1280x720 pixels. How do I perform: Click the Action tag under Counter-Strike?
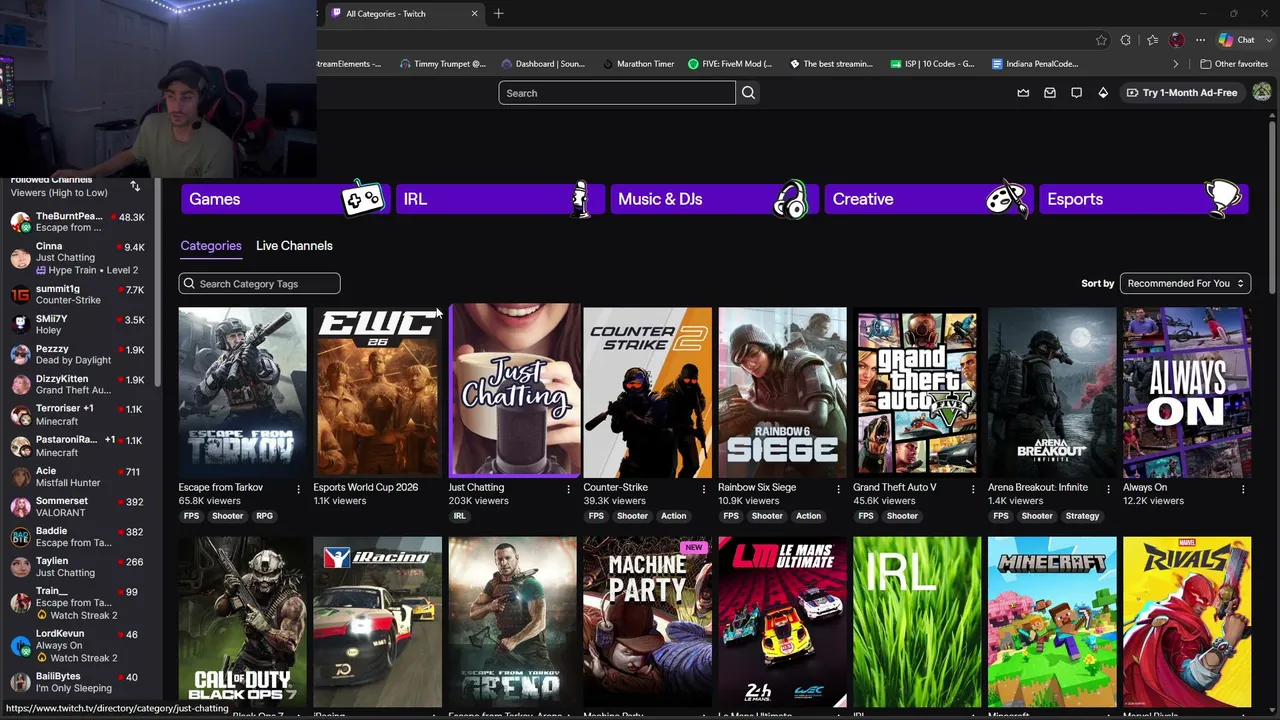click(673, 516)
